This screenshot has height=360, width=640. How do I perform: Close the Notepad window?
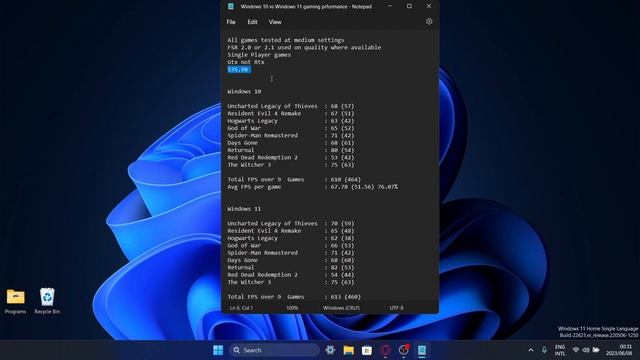point(429,6)
